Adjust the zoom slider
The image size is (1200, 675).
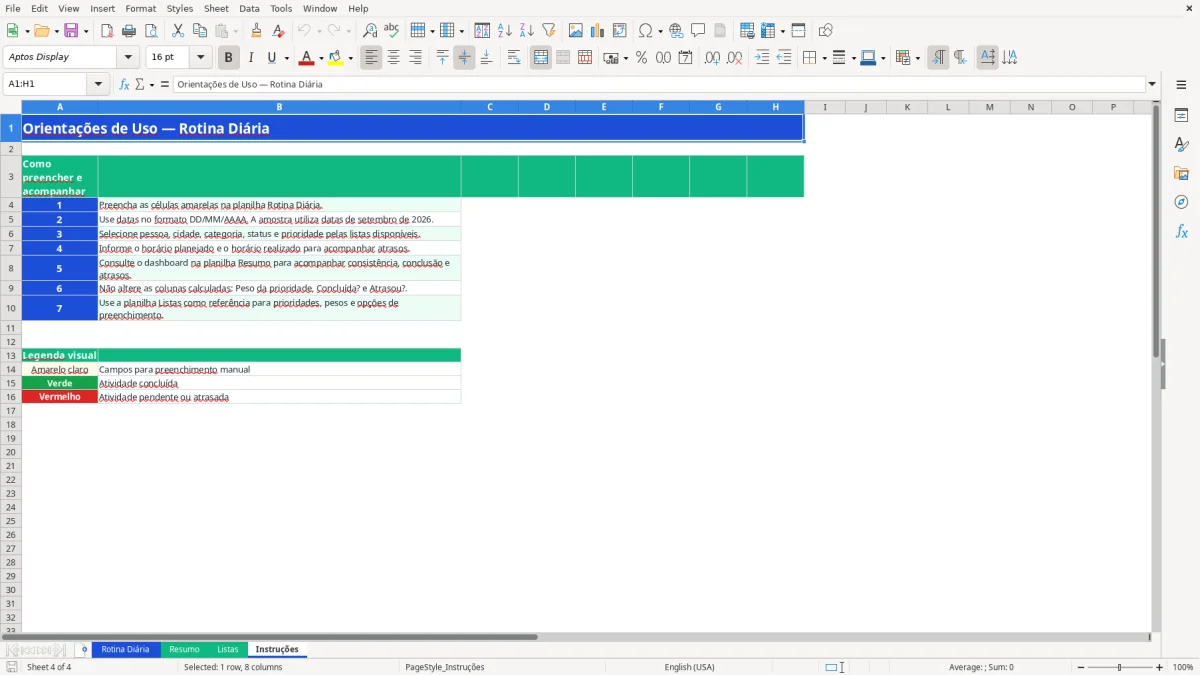click(1119, 667)
